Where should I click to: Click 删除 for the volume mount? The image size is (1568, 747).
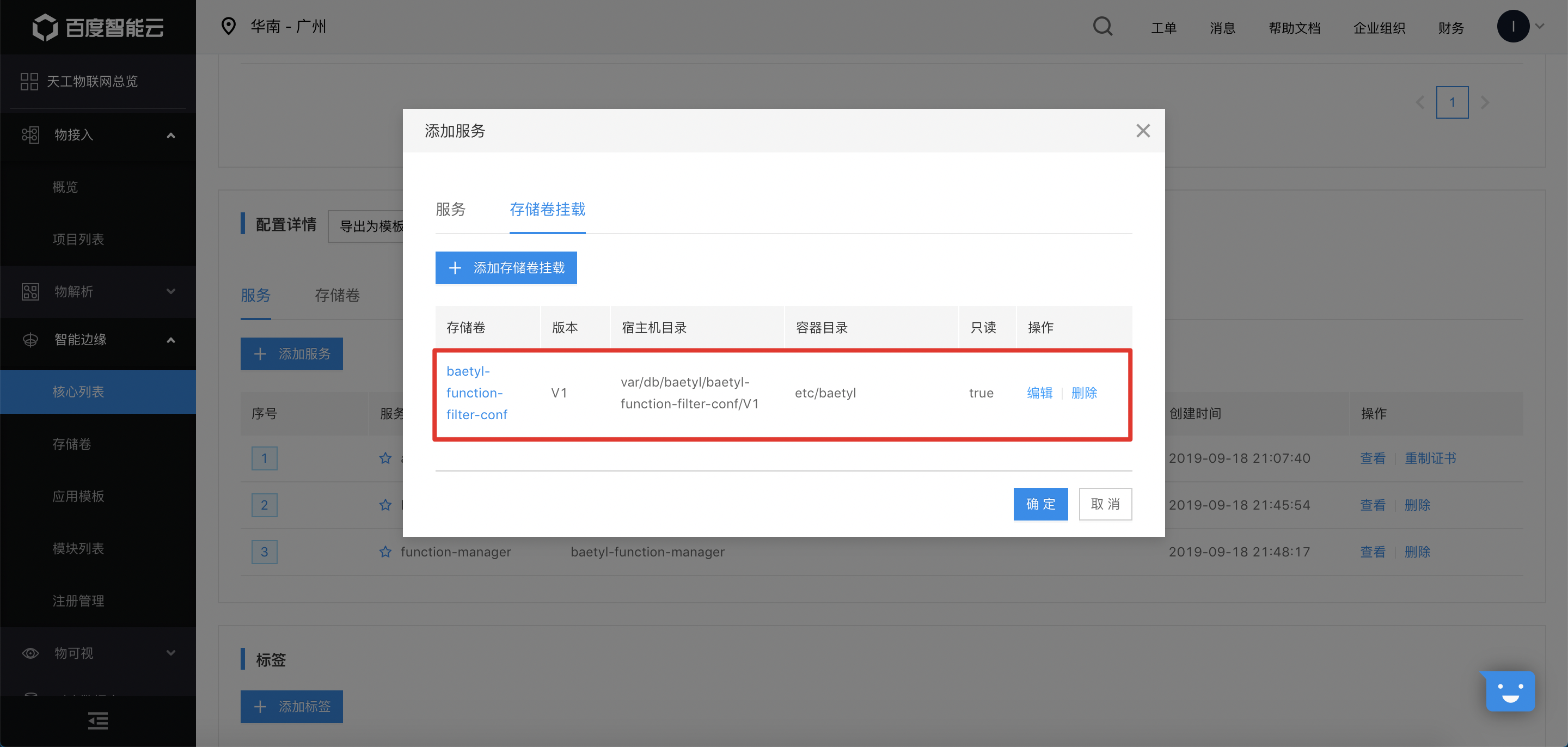pos(1084,393)
